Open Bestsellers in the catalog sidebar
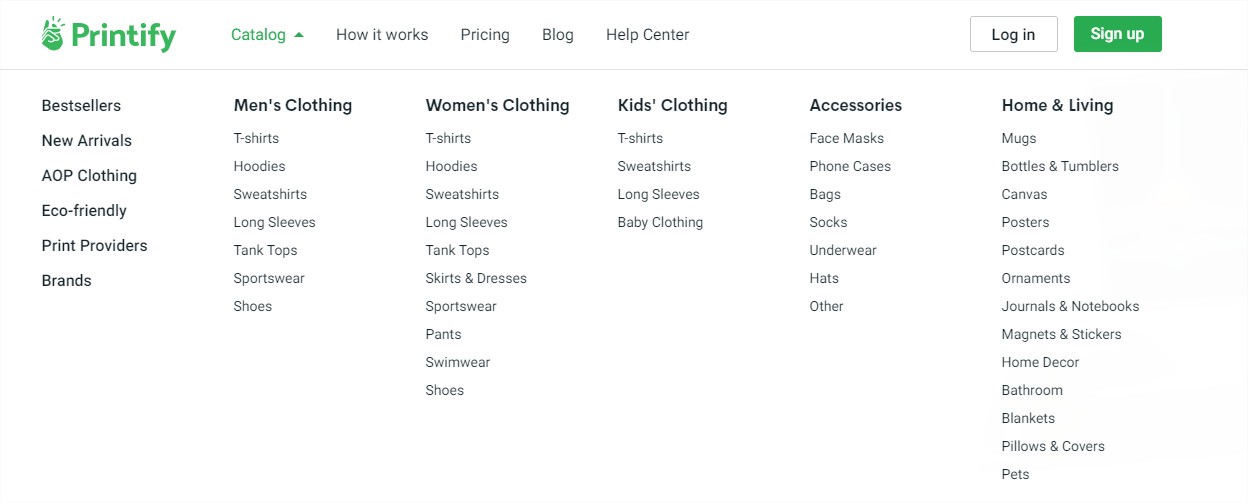 coord(81,106)
